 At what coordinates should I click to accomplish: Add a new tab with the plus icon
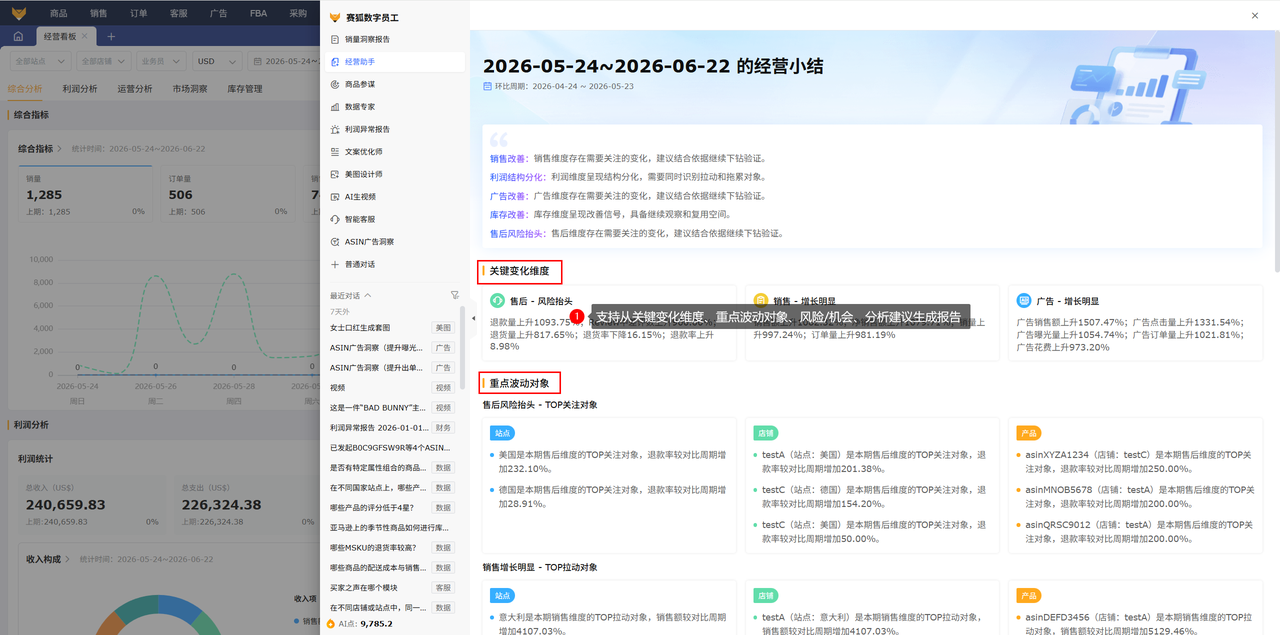pos(111,36)
